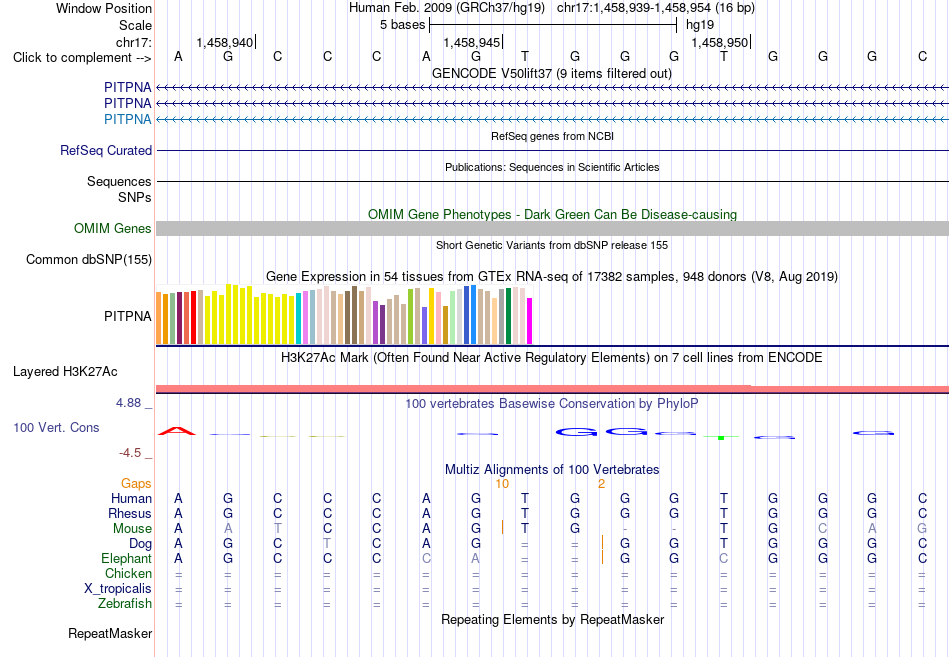
Task: Click the Gaps row label
Action: click(x=136, y=484)
